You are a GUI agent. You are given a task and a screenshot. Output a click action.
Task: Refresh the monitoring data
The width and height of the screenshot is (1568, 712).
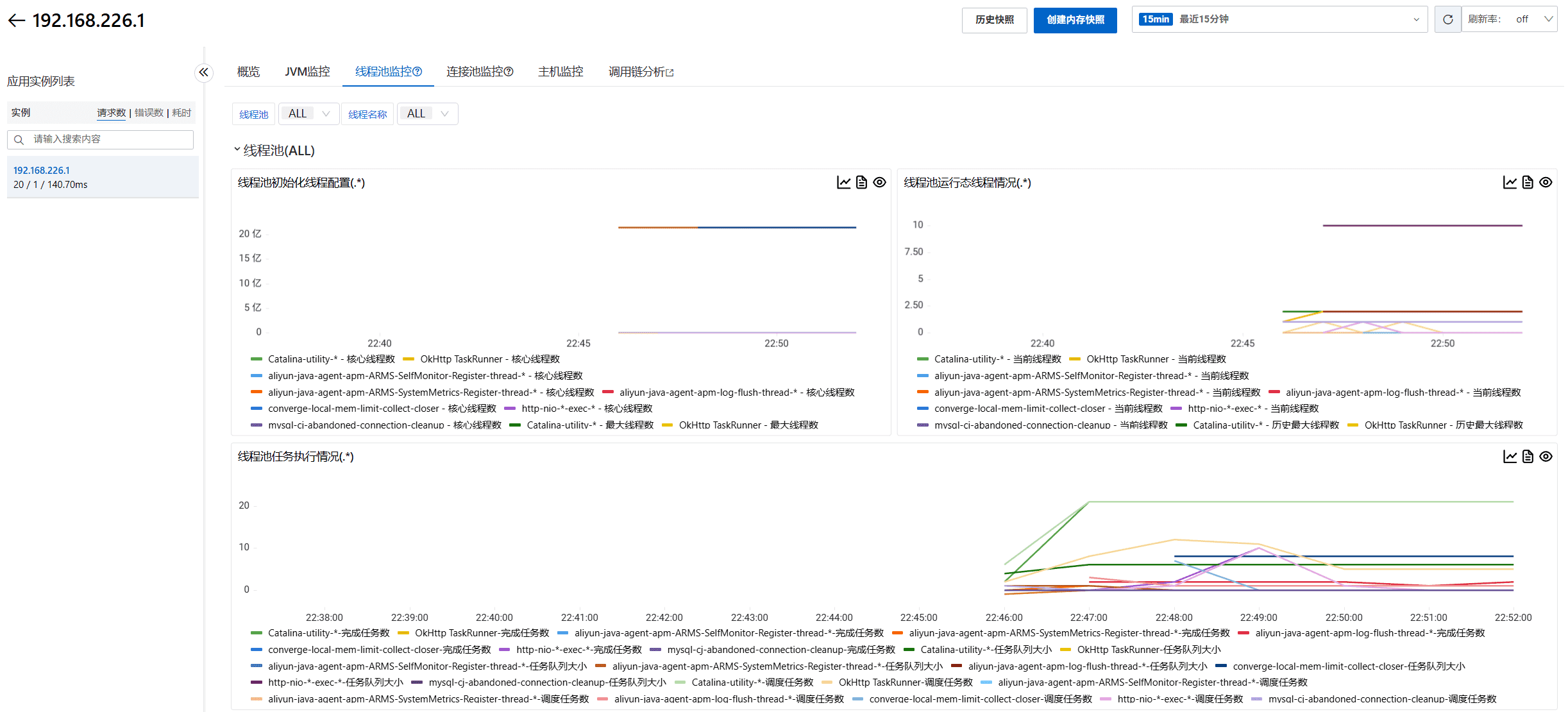pos(1447,19)
